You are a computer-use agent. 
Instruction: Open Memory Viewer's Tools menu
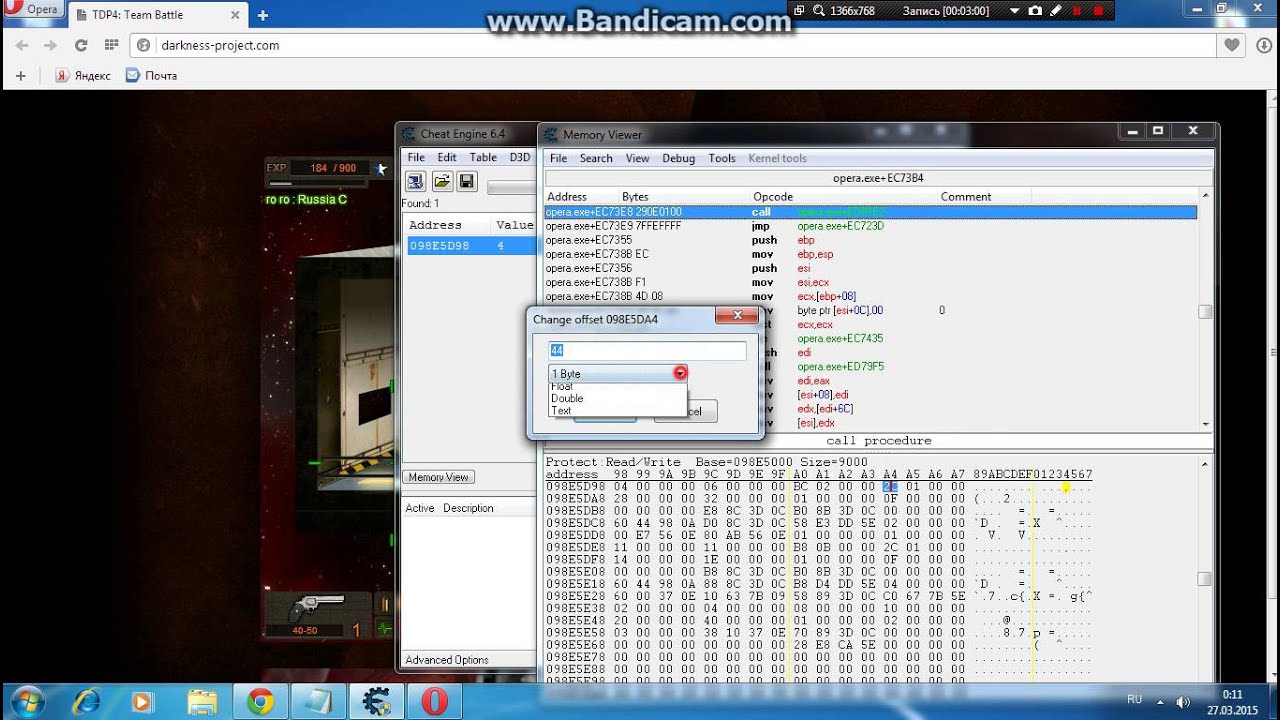[722, 158]
